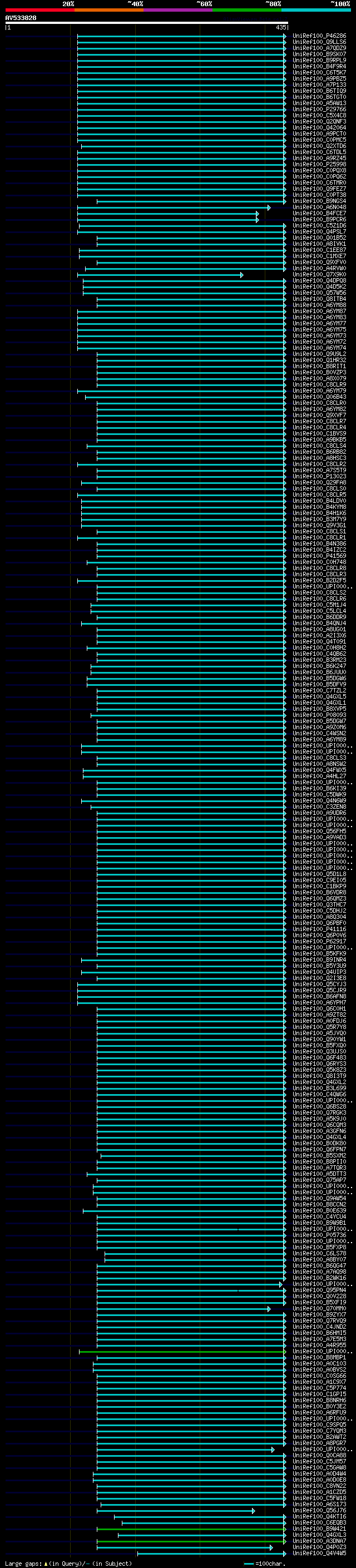Click the AV533828 query name label
This screenshot has height=1568, width=356.
coord(21,18)
